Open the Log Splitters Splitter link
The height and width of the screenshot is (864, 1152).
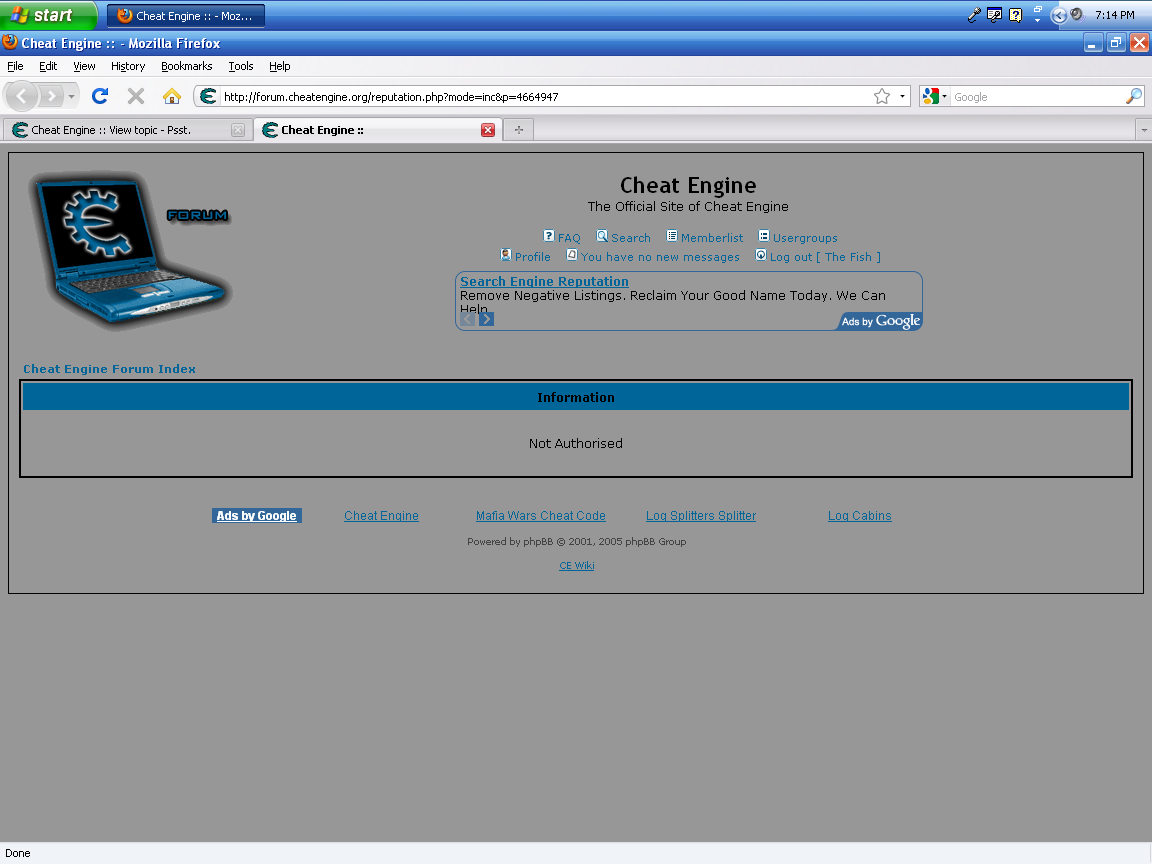pos(701,516)
